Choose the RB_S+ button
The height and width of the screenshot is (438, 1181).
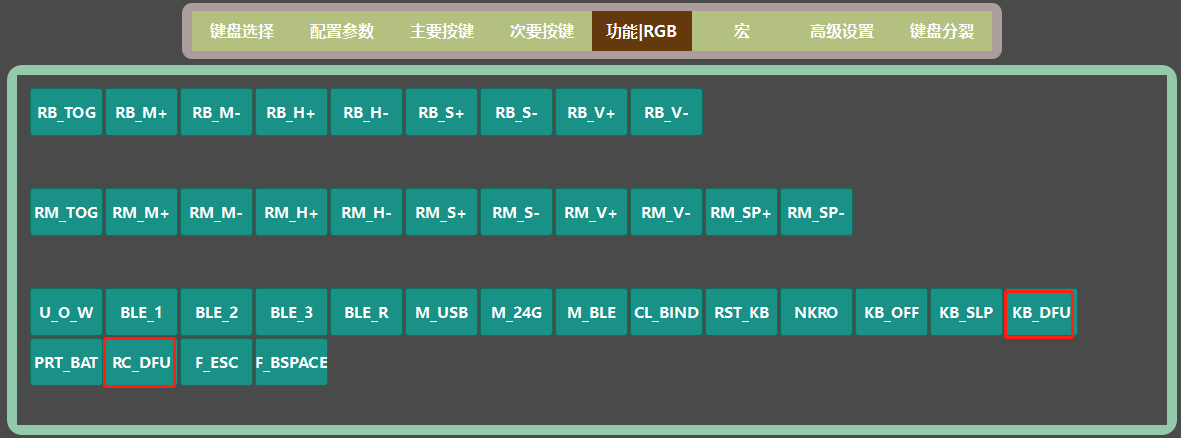(441, 112)
